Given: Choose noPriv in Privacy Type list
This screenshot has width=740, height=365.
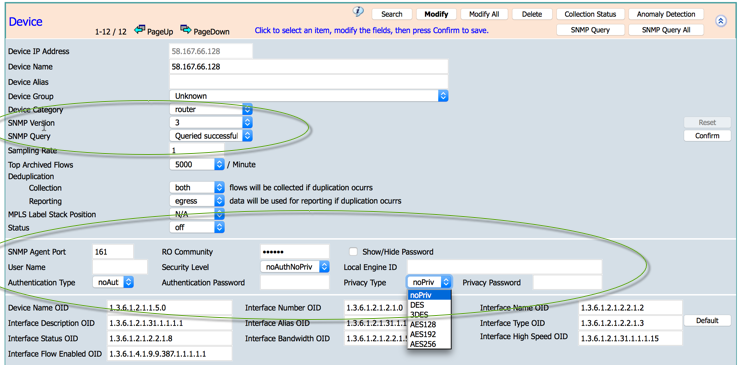Looking at the screenshot, I should coord(429,295).
